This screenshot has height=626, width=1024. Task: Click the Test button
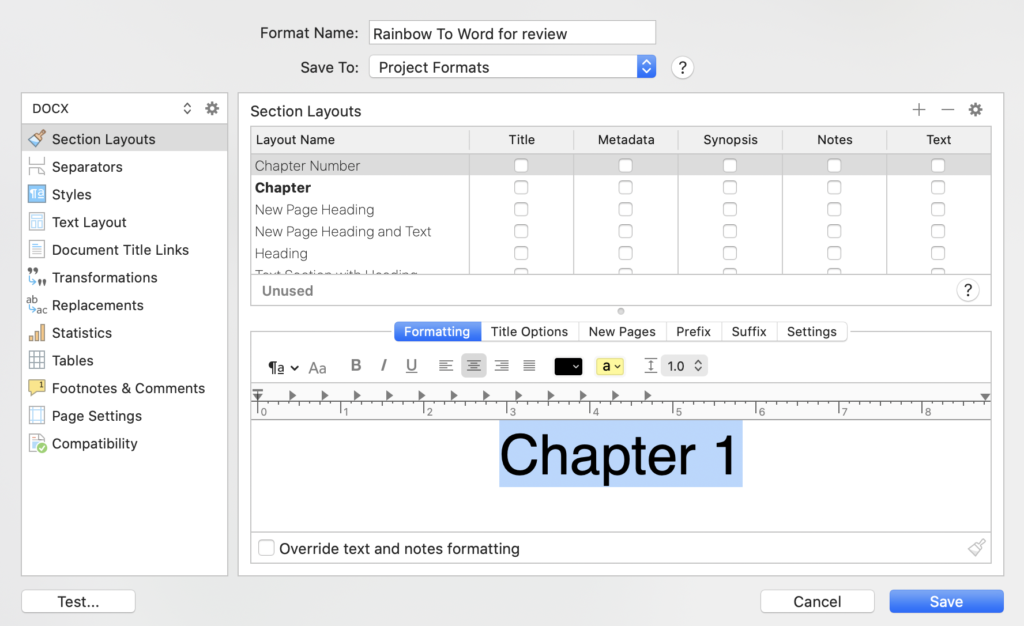pos(77,601)
